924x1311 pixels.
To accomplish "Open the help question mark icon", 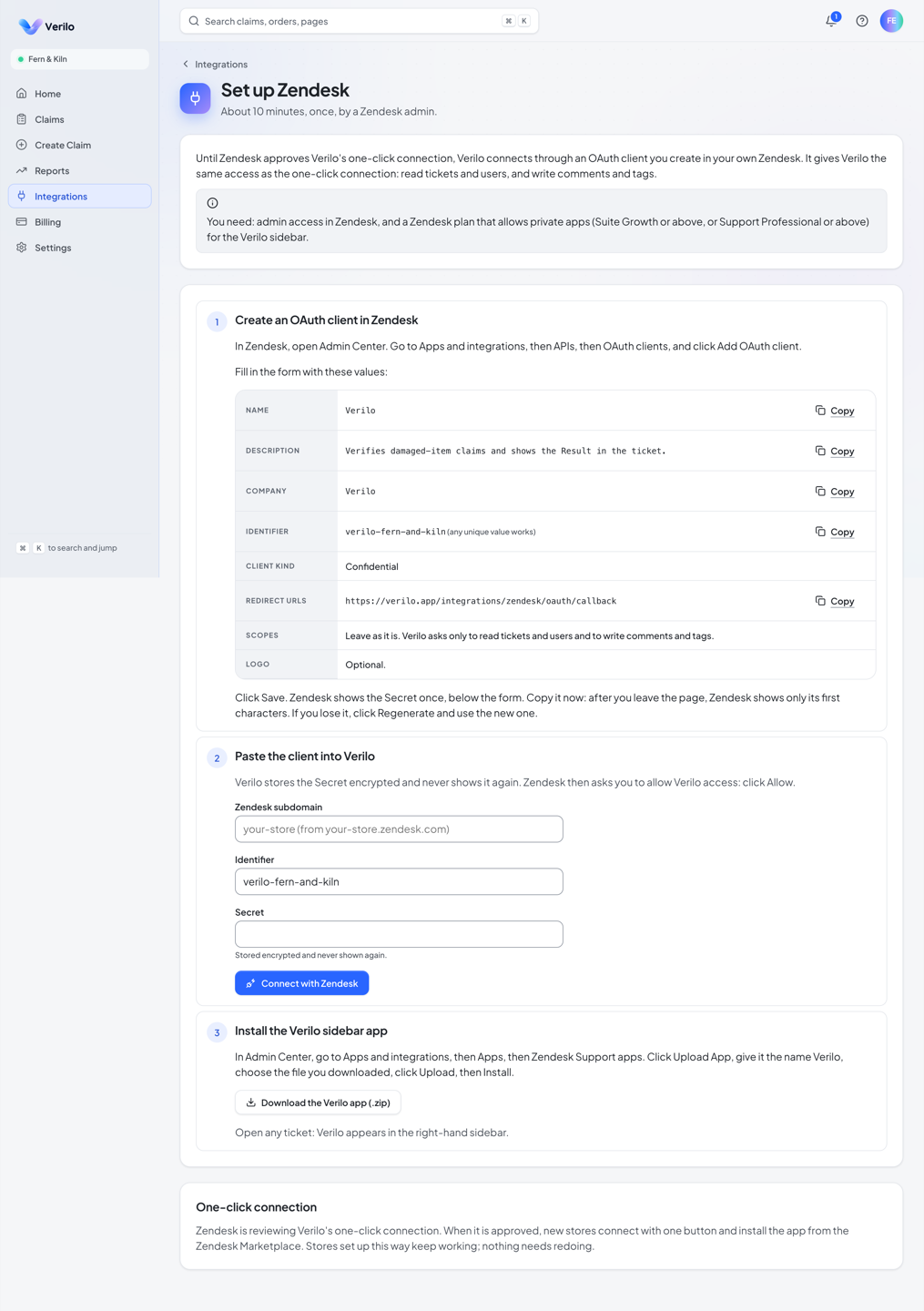I will [862, 21].
